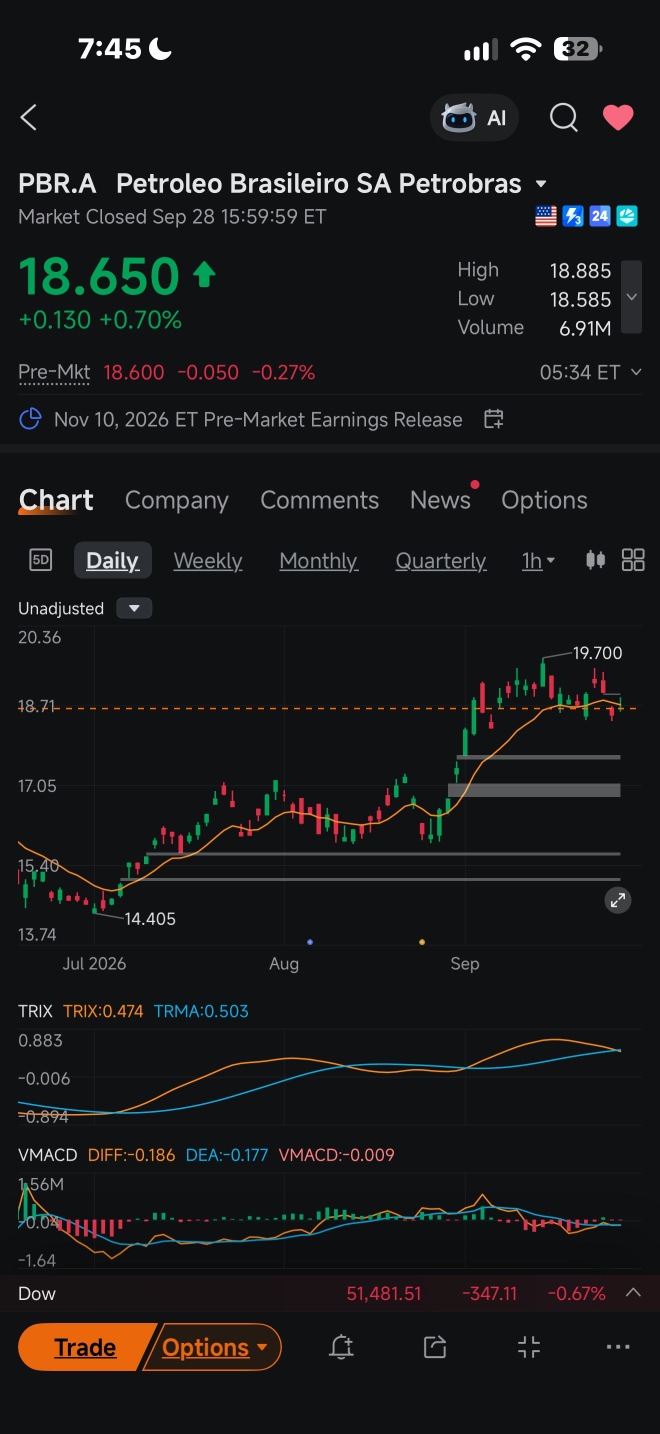The image size is (660, 1434).
Task: Select the Monthly chart period
Action: click(318, 561)
